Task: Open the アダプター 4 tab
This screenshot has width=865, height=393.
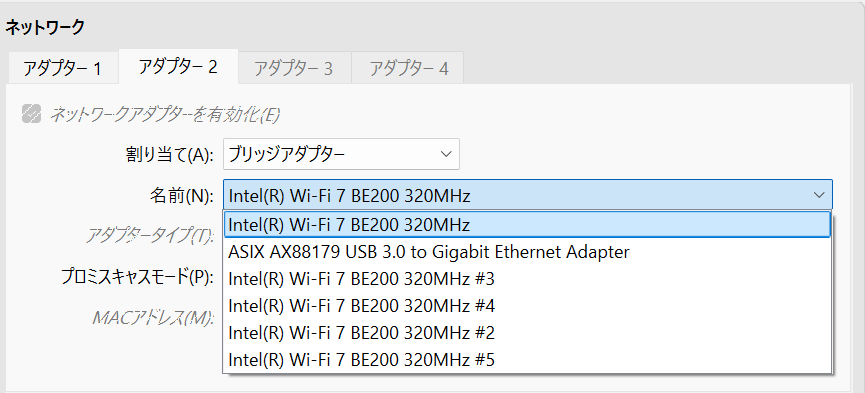Action: 408,68
